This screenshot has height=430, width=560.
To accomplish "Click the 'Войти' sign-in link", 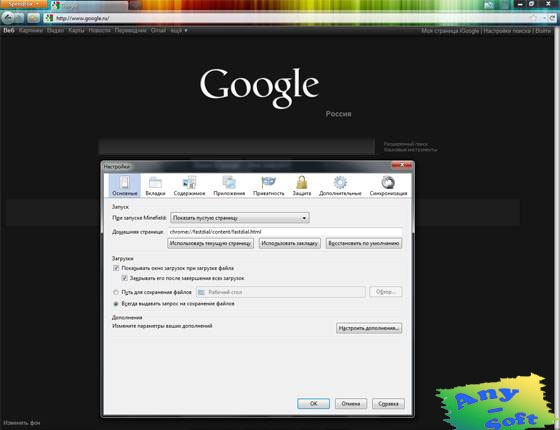I will pyautogui.click(x=543, y=31).
